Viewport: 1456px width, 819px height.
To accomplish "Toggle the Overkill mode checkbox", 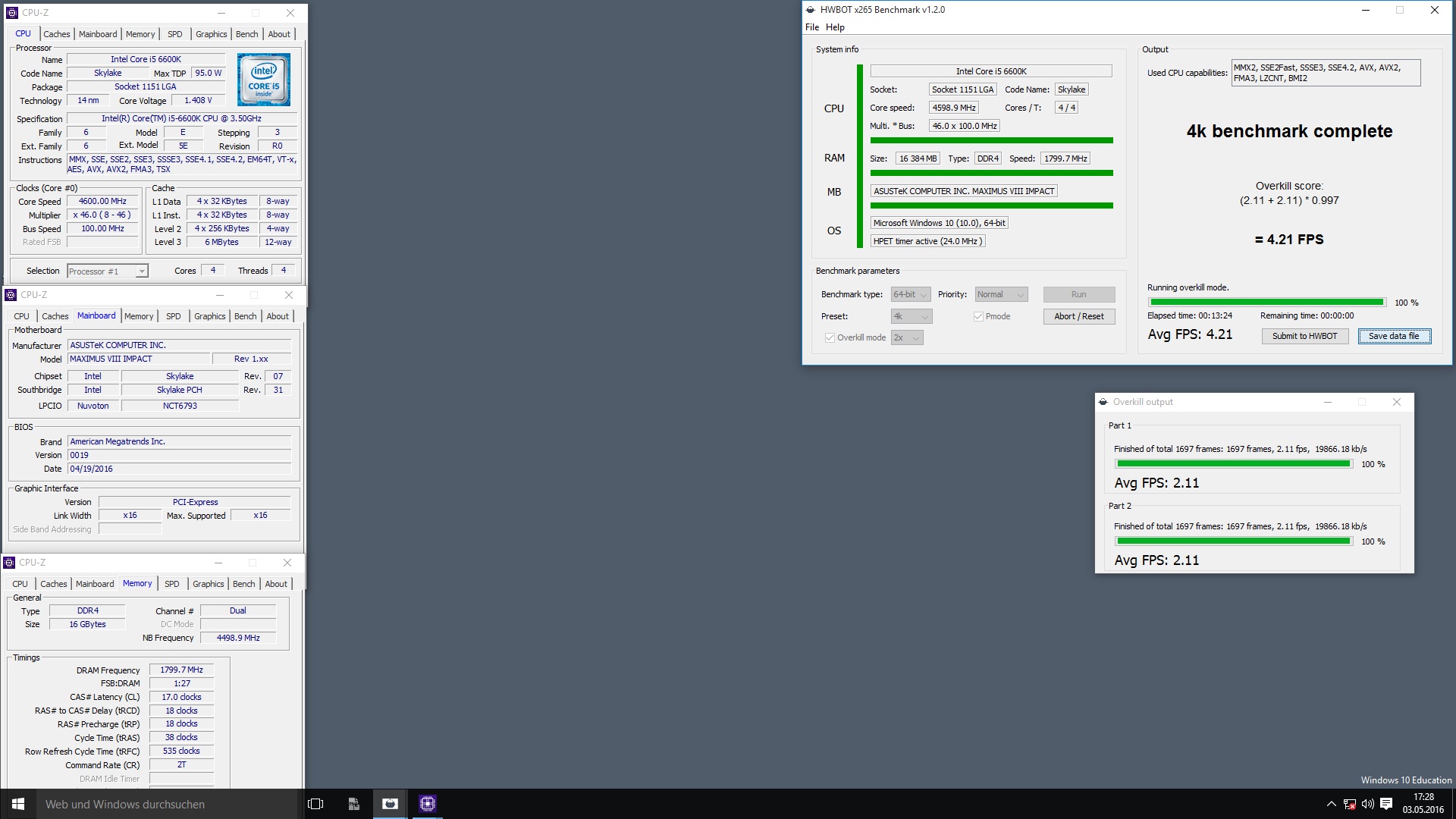I will coord(830,338).
